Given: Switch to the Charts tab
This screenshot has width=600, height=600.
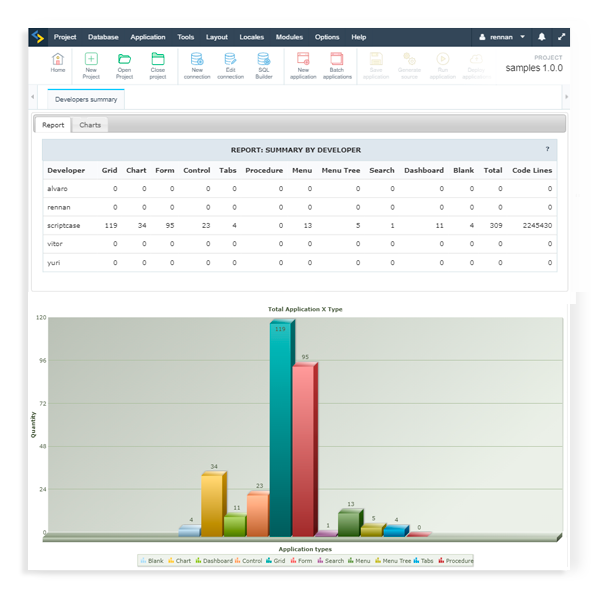Looking at the screenshot, I should [90, 125].
